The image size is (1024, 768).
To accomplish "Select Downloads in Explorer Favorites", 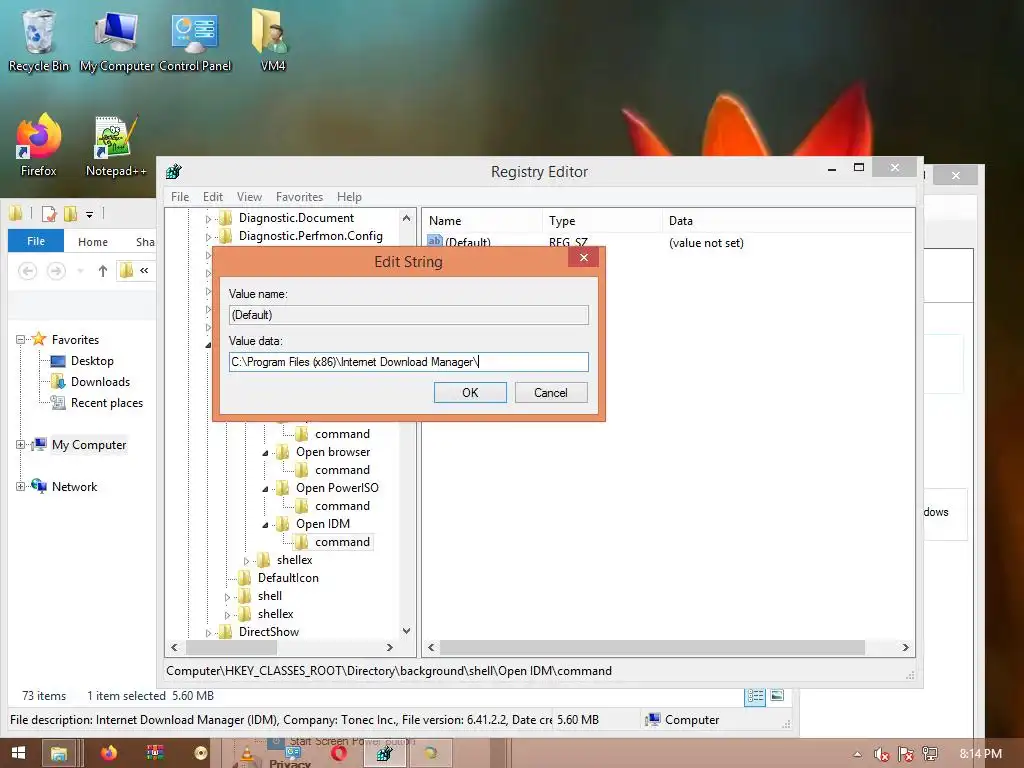I will [100, 382].
